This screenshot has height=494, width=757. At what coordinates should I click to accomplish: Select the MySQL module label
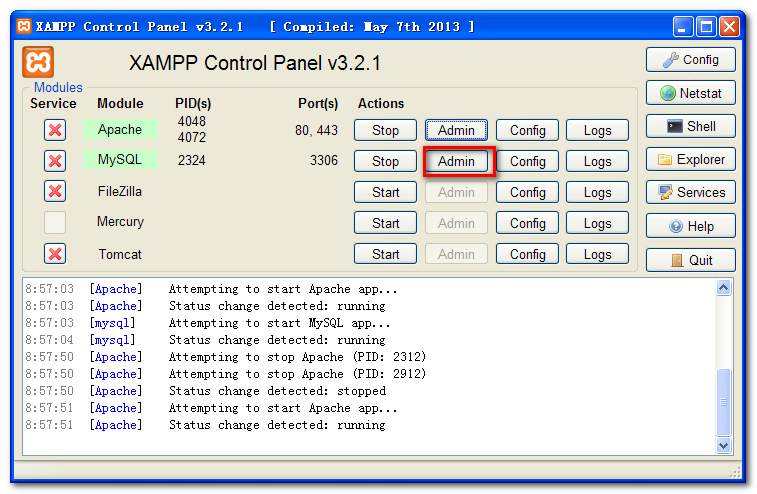(120, 159)
